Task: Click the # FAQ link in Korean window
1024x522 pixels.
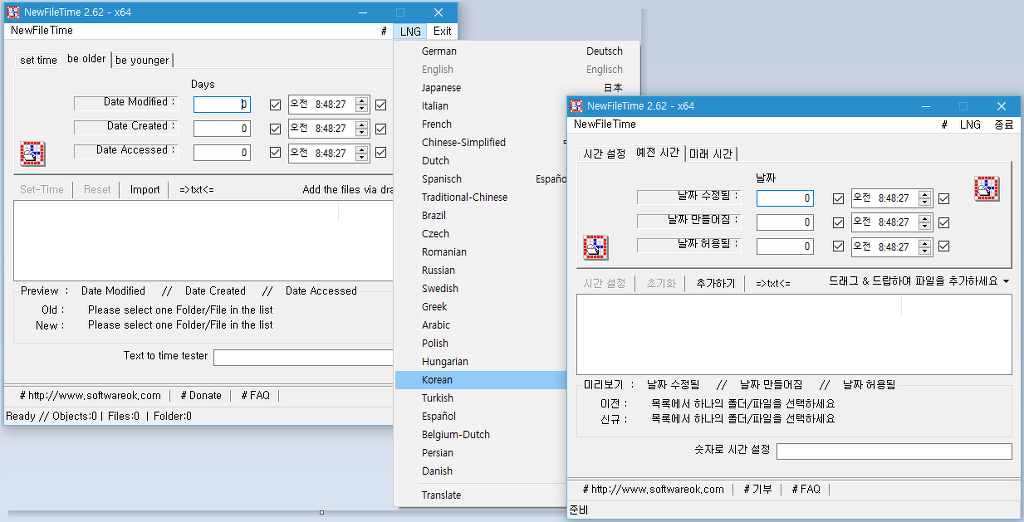Action: click(806, 489)
